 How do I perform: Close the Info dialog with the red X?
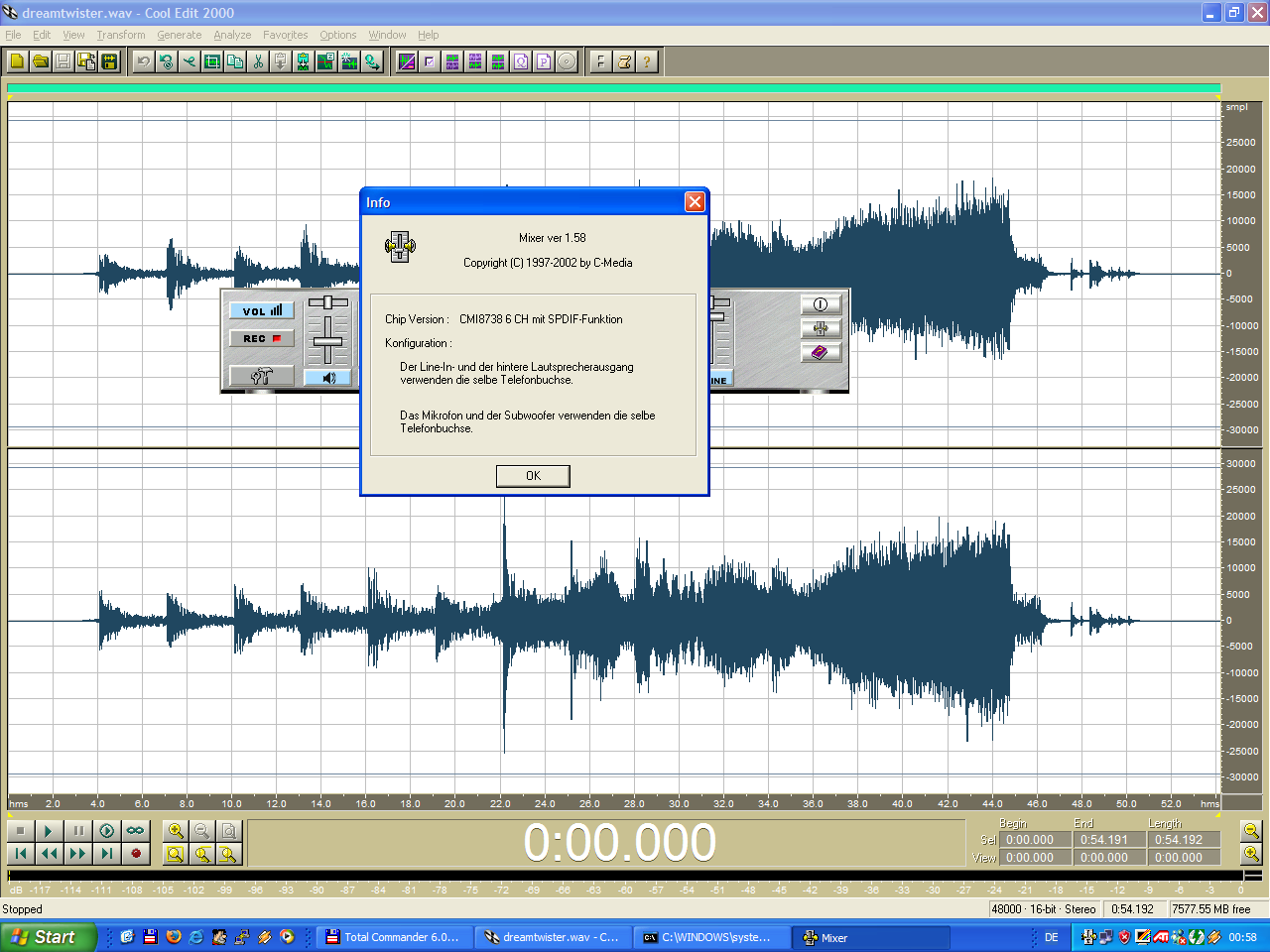click(x=695, y=202)
